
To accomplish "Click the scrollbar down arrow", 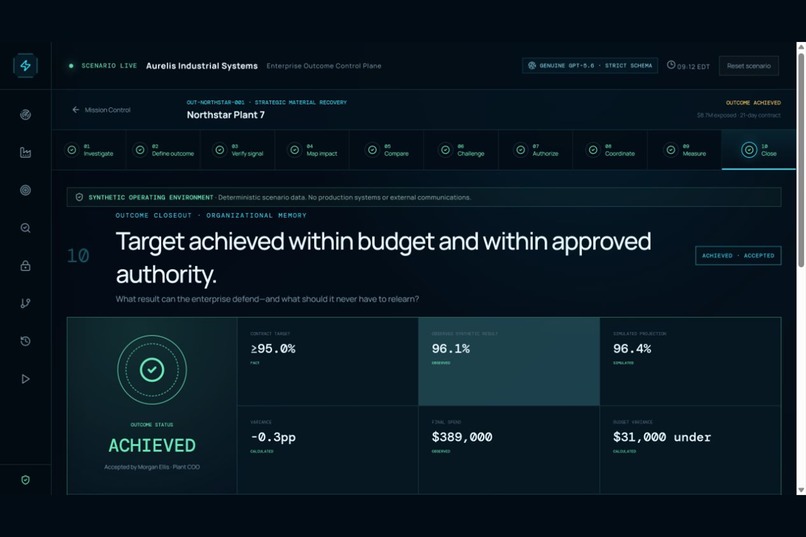I will pyautogui.click(x=801, y=490).
